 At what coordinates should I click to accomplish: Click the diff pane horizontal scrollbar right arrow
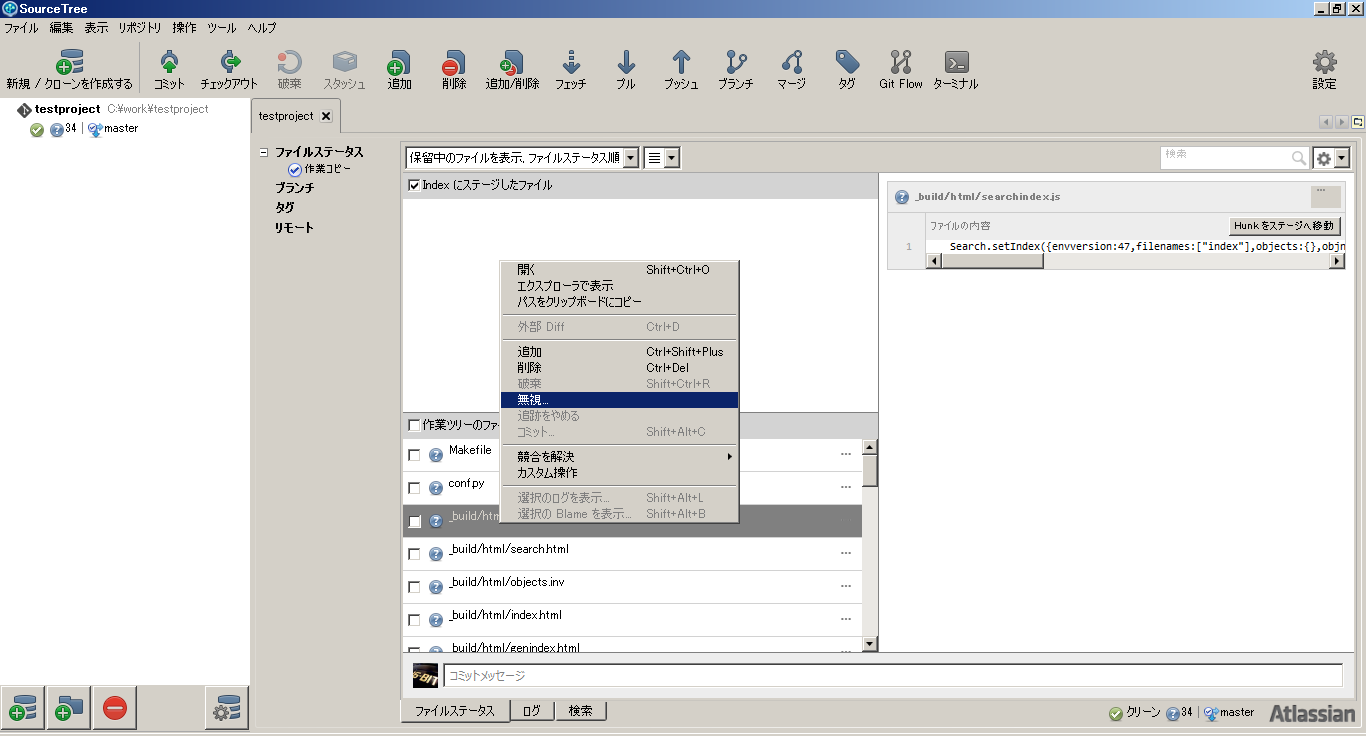coord(1337,261)
